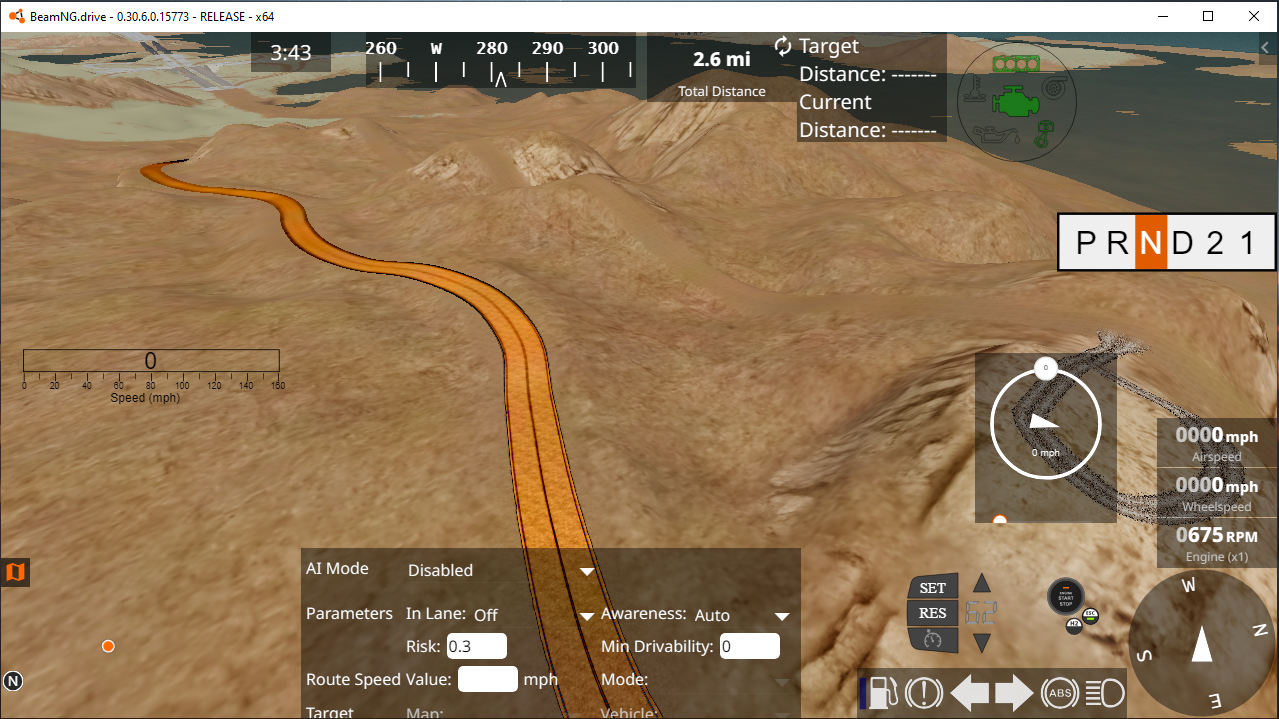
Task: Click the Wheelspeed mph readout
Action: (x=1217, y=494)
